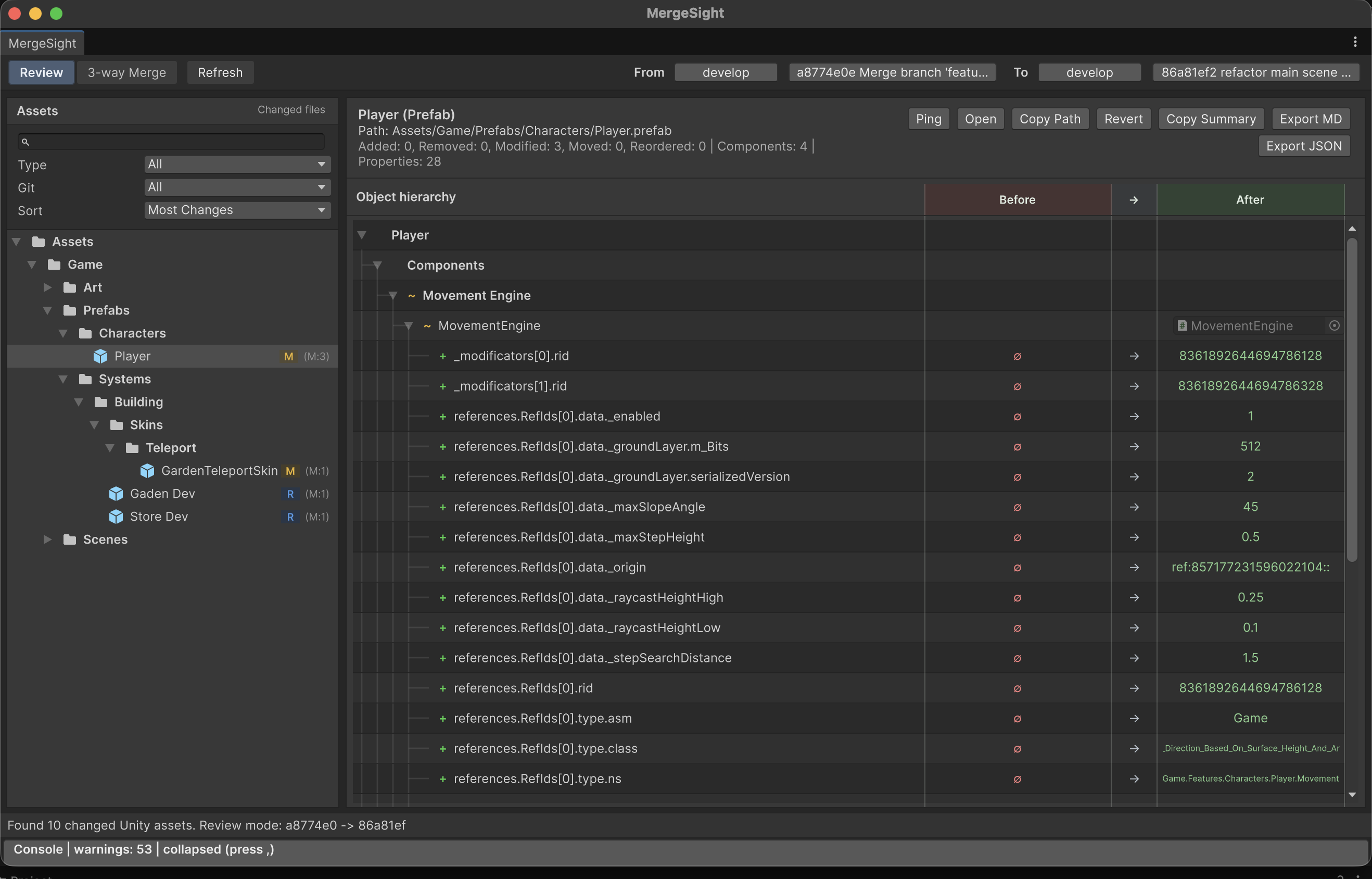1372x879 pixels.
Task: Click the Revert button
Action: (x=1123, y=119)
